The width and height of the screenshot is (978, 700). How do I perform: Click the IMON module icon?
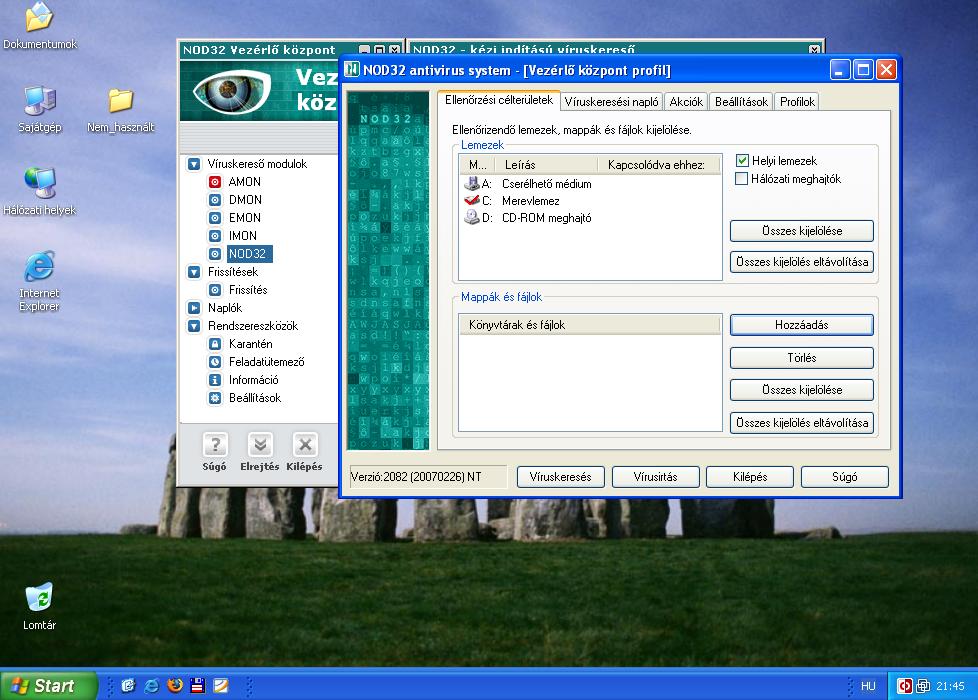(x=215, y=236)
